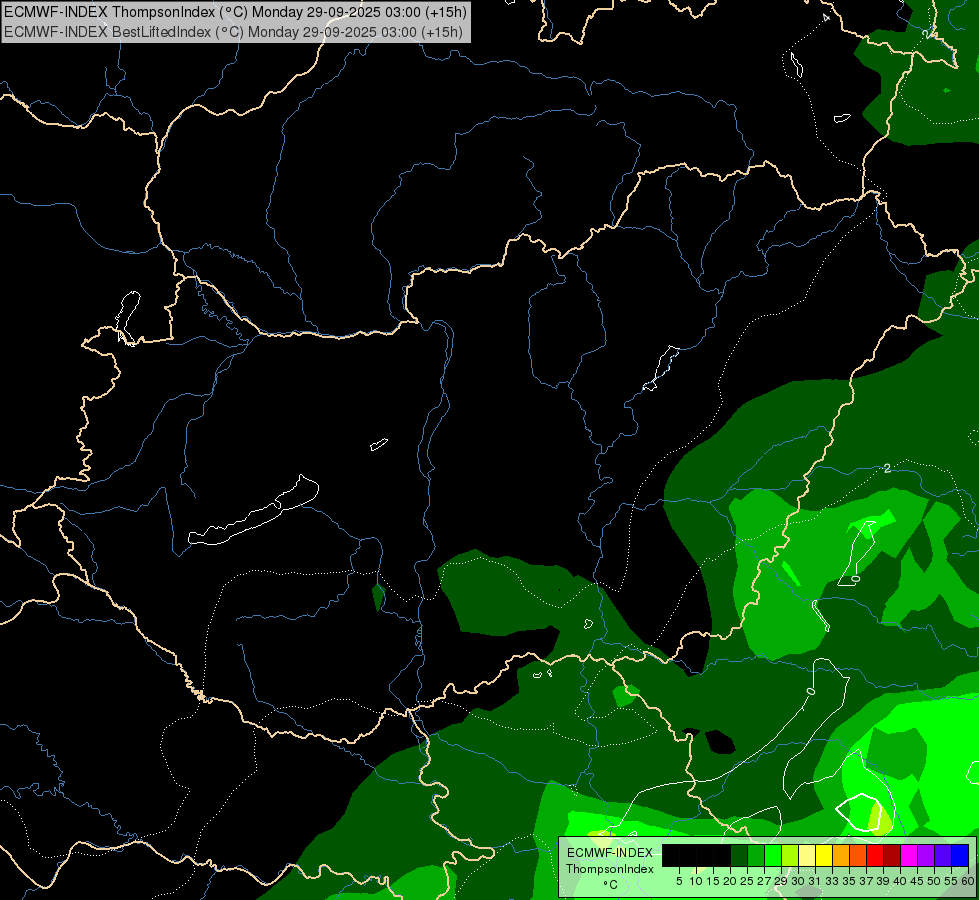Click the lime yellow-green legend swatch (29-30)
This screenshot has height=900, width=979.
pos(790,855)
